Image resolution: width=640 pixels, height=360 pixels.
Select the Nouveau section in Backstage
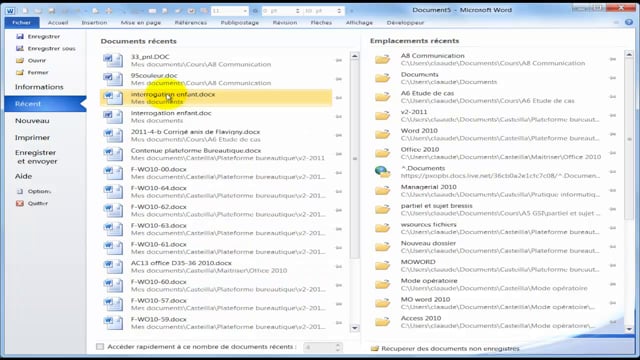(x=32, y=121)
